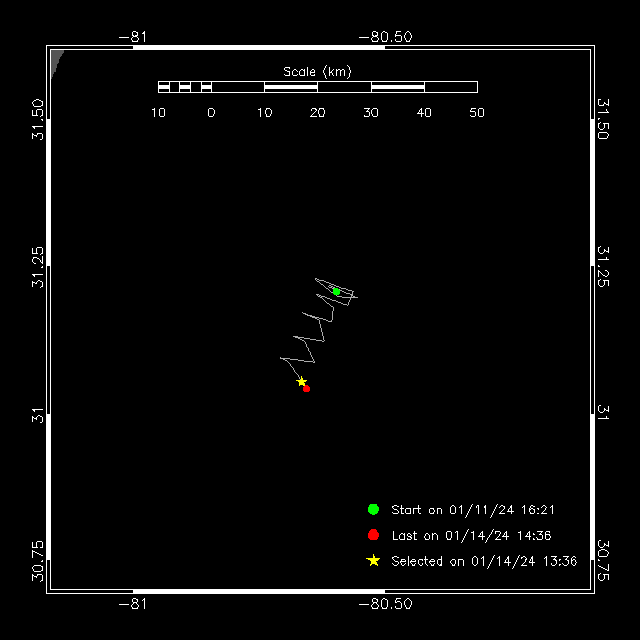Click the top '-80.50' longitude label
This screenshot has height=640, width=640.
[385, 37]
